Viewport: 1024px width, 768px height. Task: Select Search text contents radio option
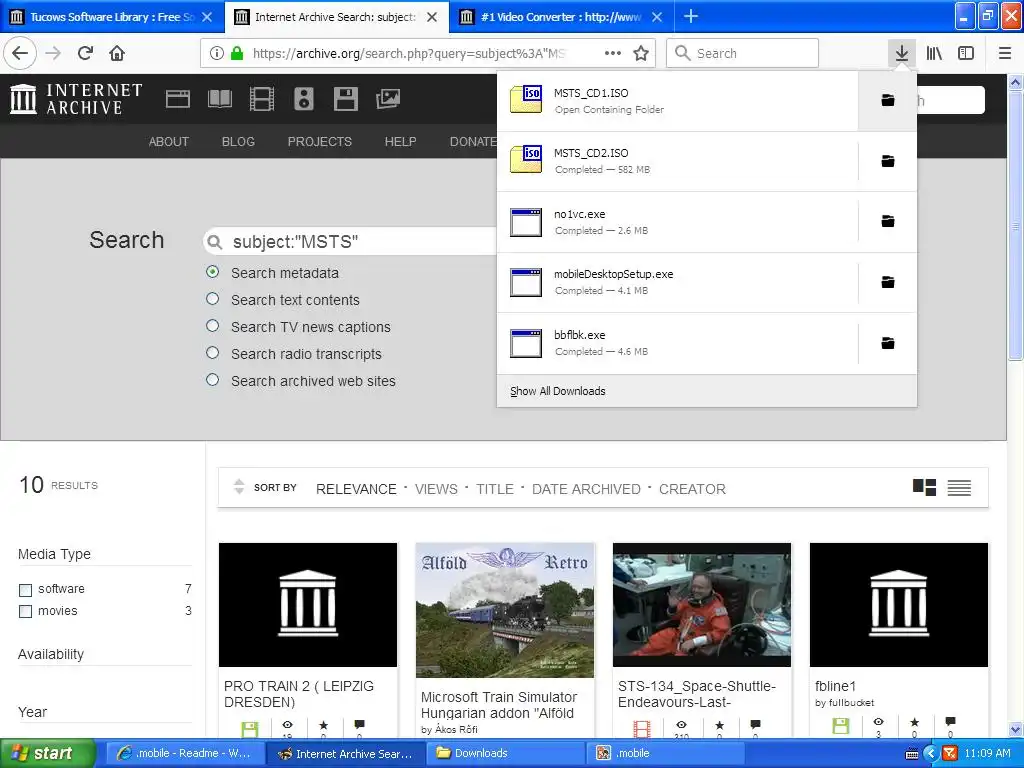click(213, 298)
